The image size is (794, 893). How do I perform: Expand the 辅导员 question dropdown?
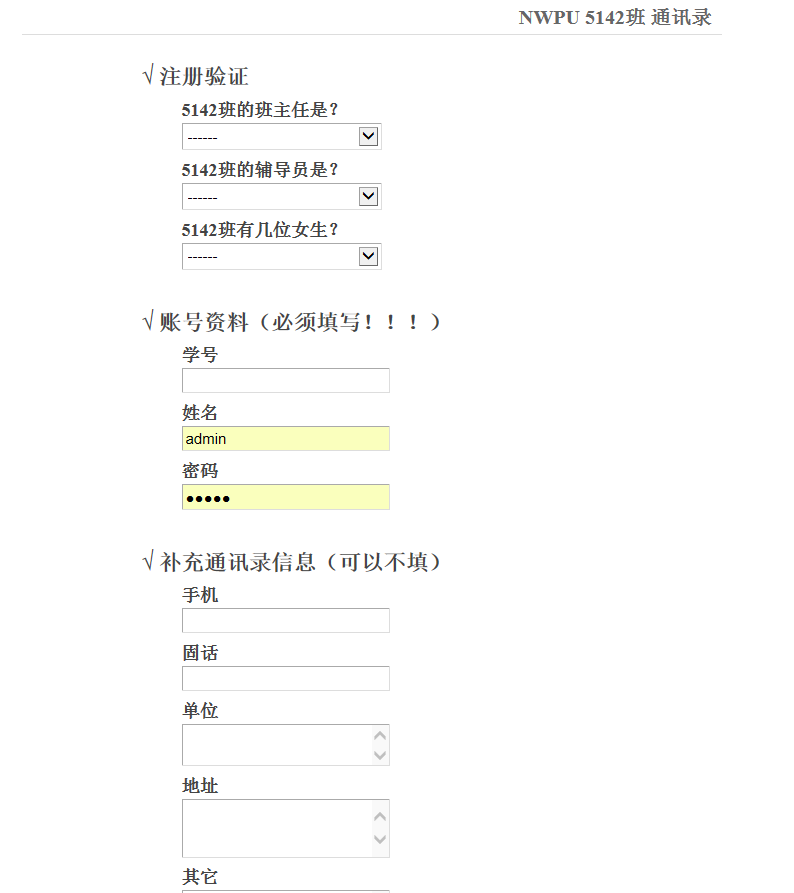tap(281, 197)
